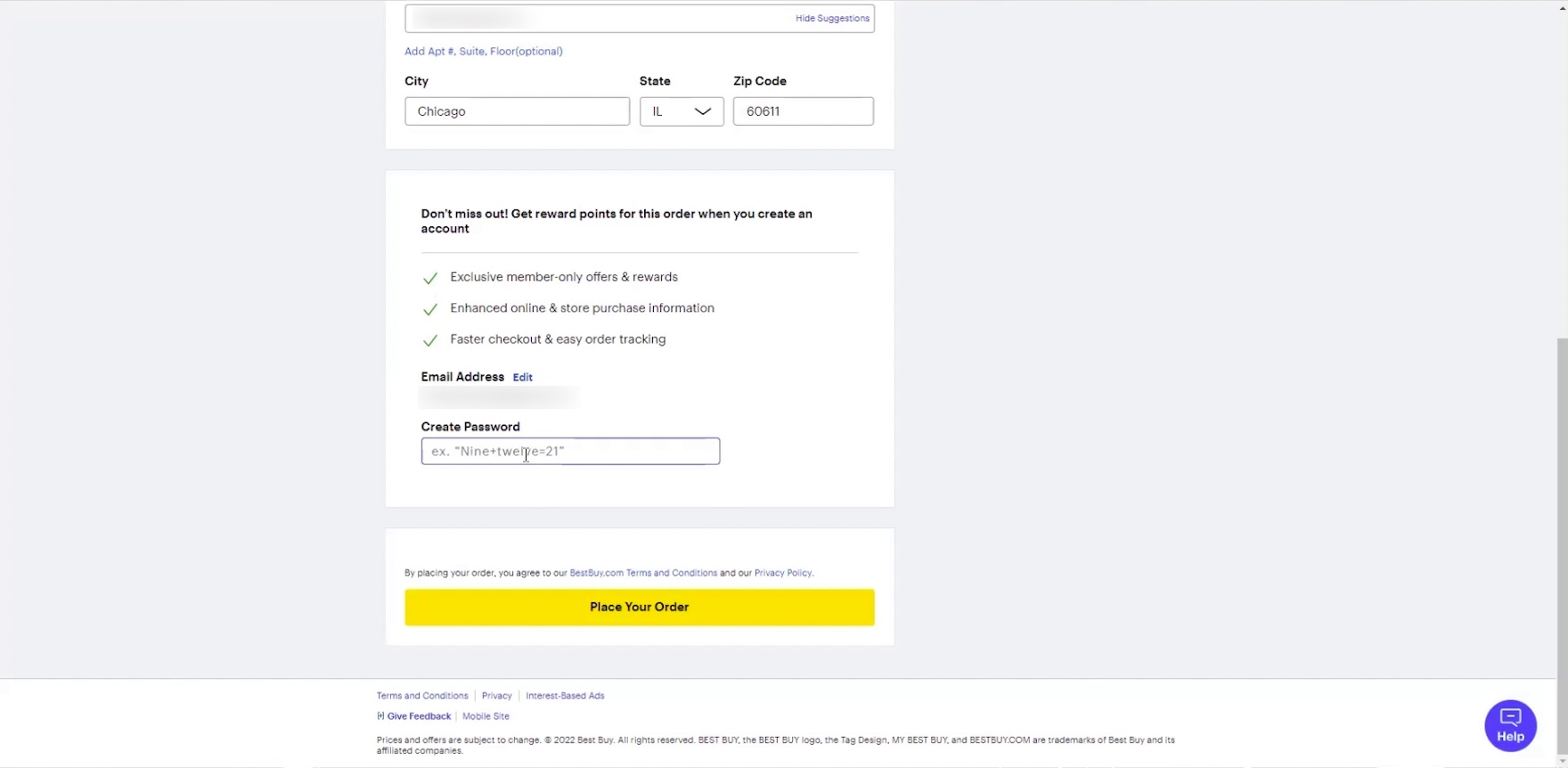Open the Help chat bubble button
1568x768 pixels.
click(1510, 725)
